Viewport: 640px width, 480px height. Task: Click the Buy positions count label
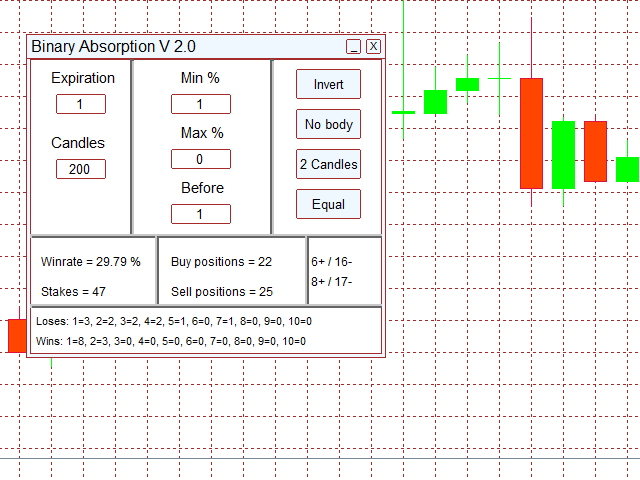point(221,262)
